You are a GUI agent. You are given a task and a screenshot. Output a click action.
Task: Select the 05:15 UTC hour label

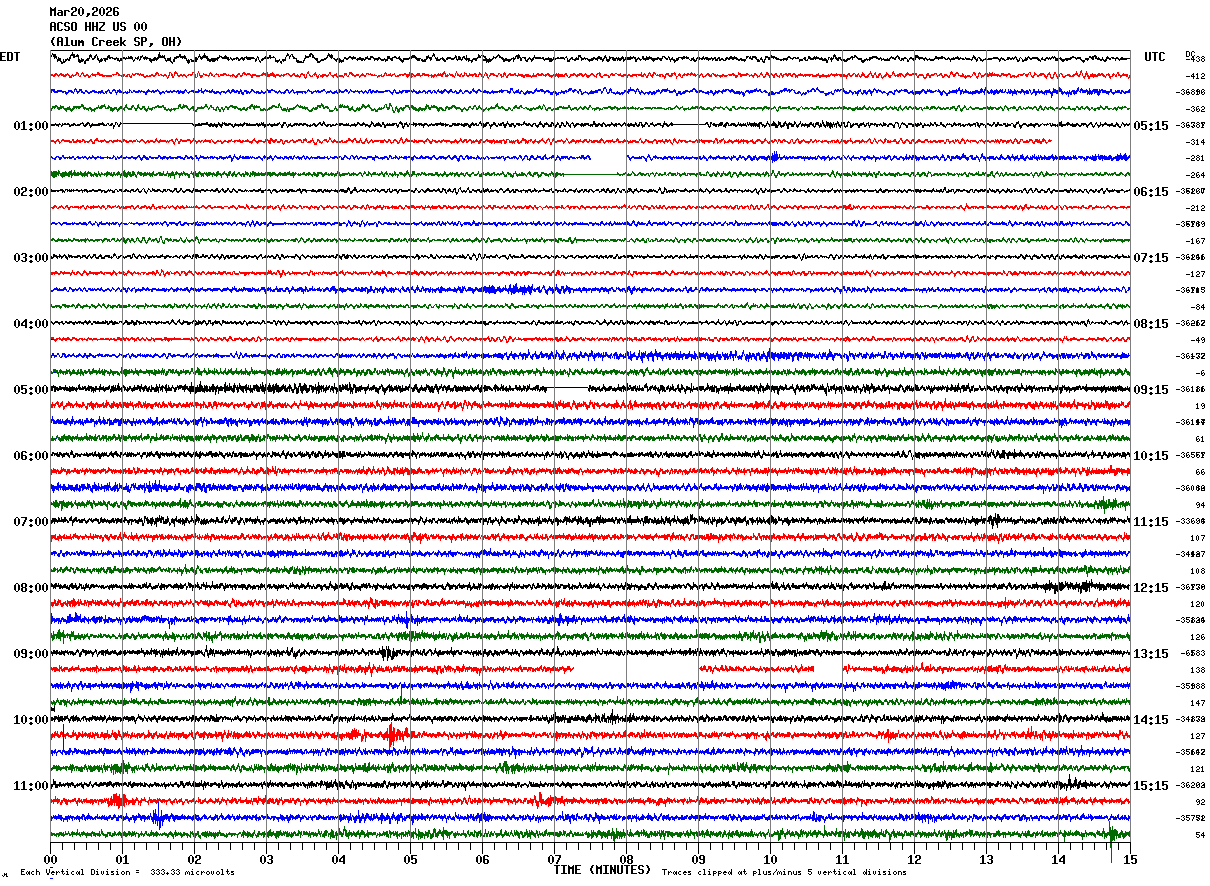point(1151,126)
